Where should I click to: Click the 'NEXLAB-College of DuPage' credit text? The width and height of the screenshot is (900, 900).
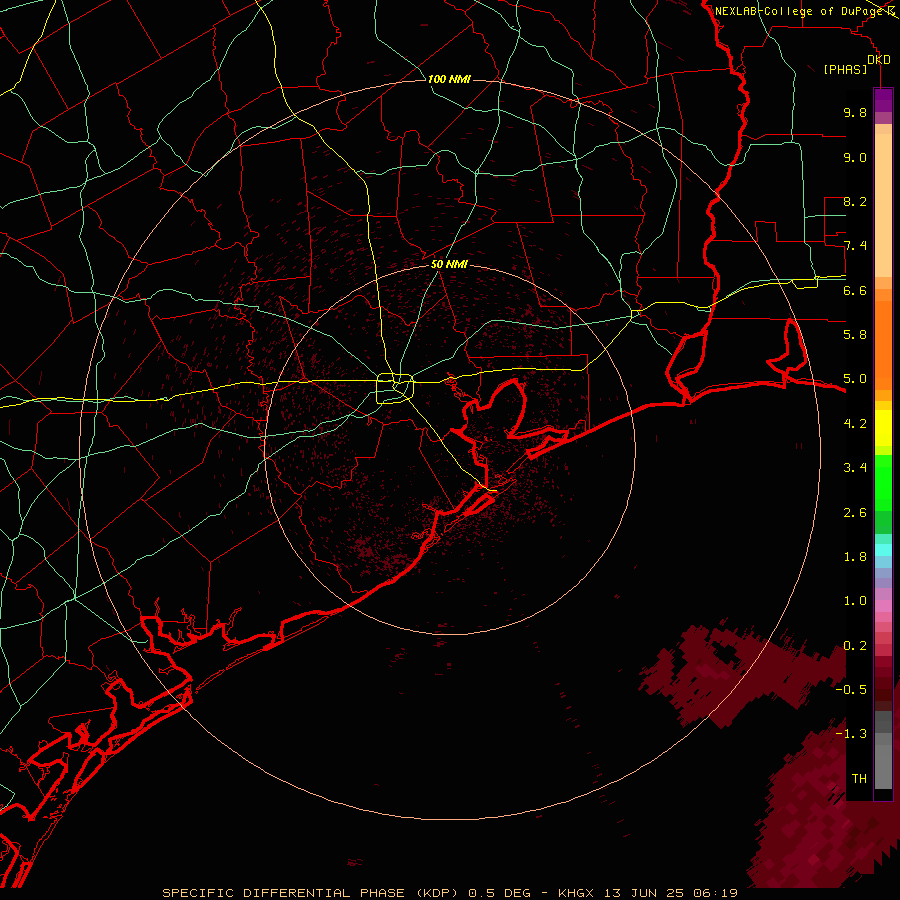coord(798,11)
